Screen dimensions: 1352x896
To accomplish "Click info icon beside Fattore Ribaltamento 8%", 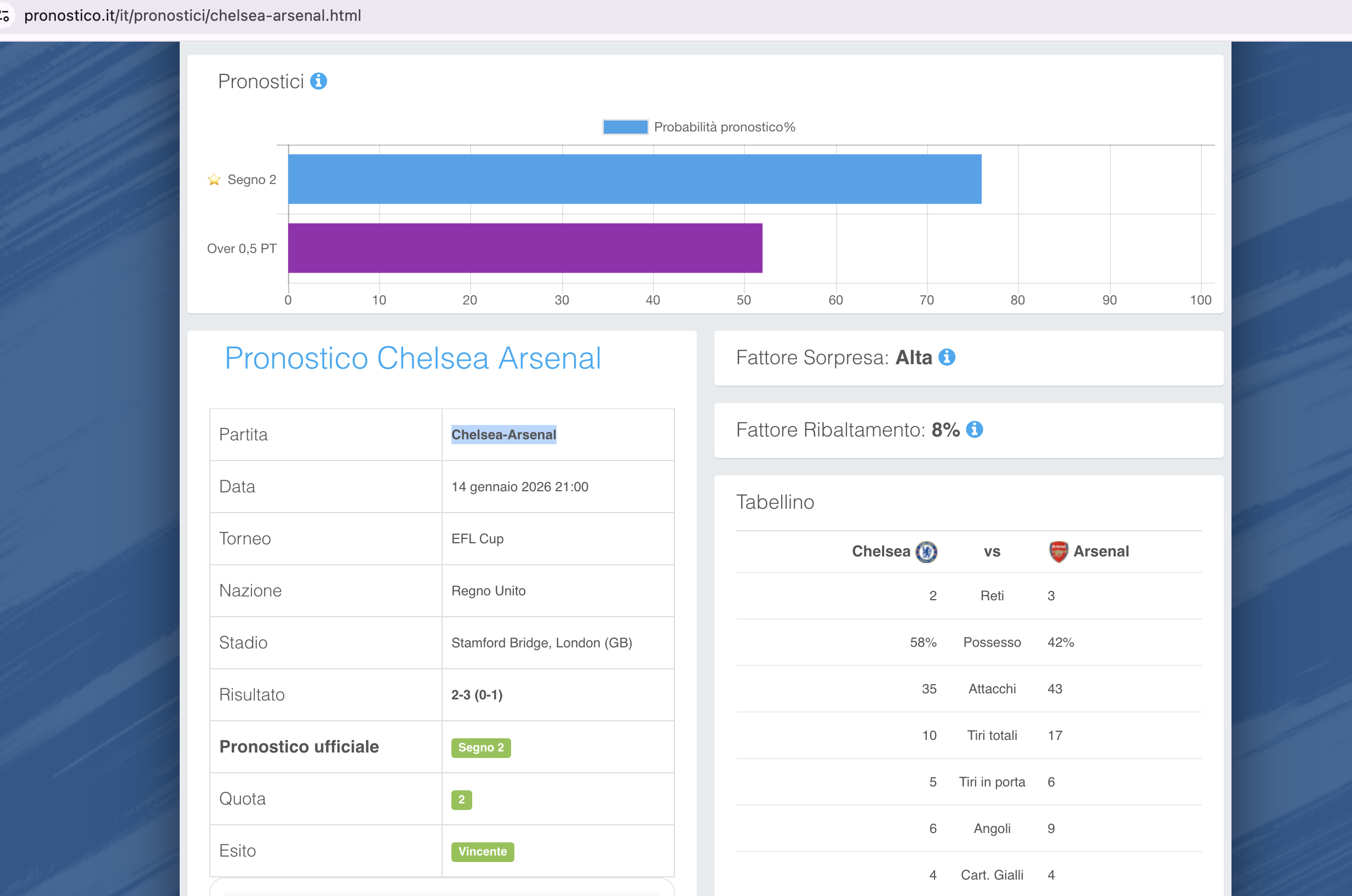I will coord(975,429).
